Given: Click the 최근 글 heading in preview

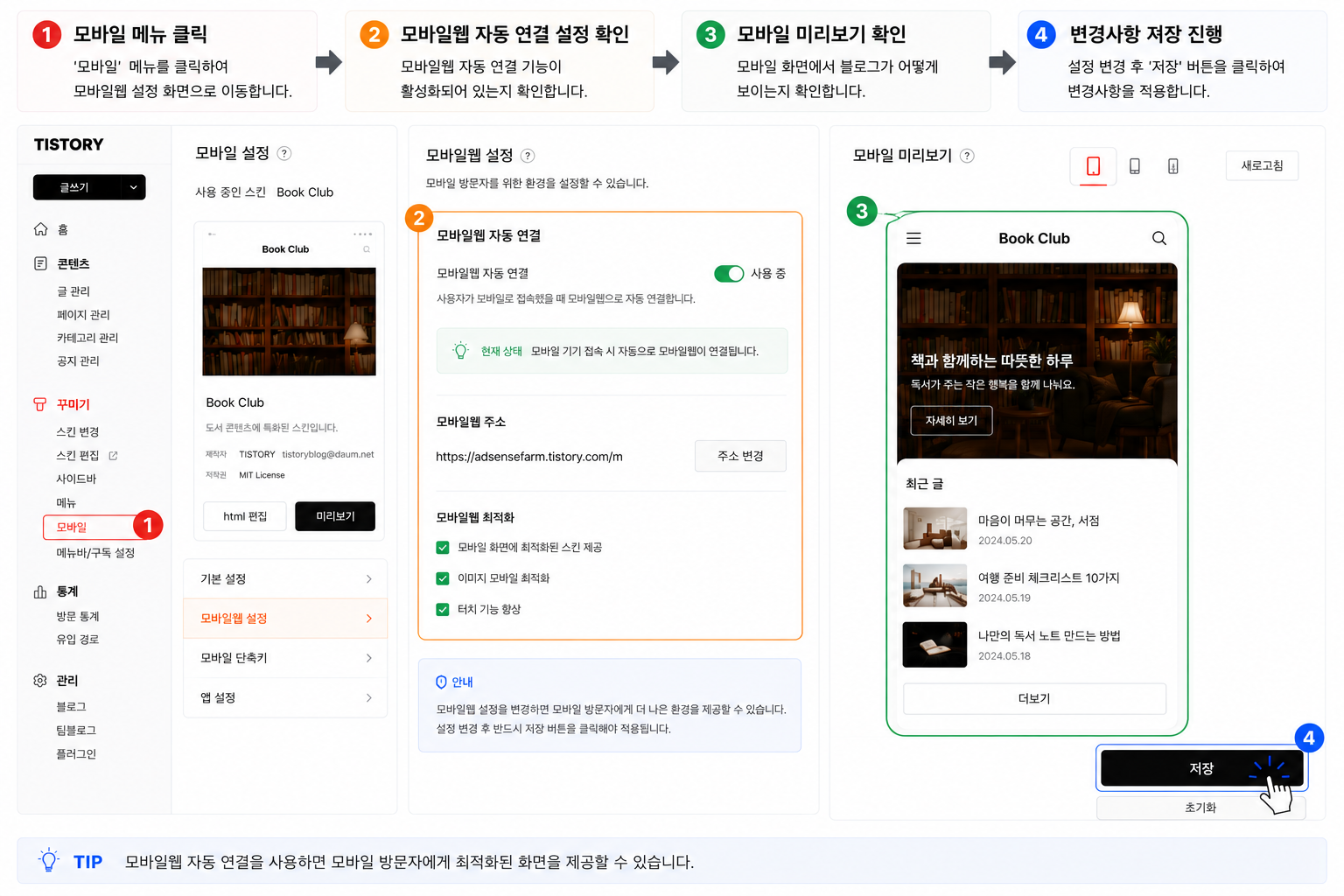Looking at the screenshot, I should [924, 484].
